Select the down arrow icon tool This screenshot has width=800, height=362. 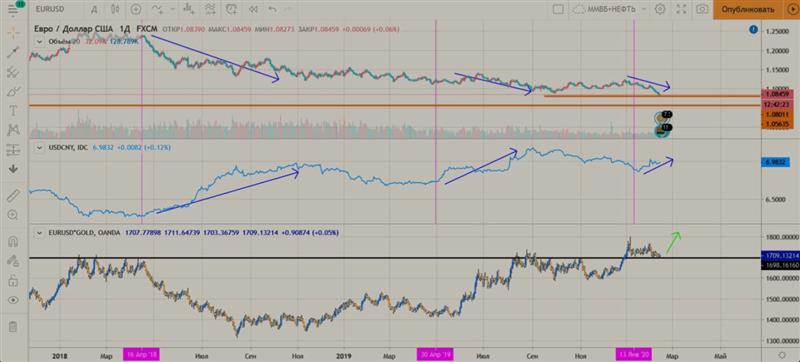[x=13, y=169]
